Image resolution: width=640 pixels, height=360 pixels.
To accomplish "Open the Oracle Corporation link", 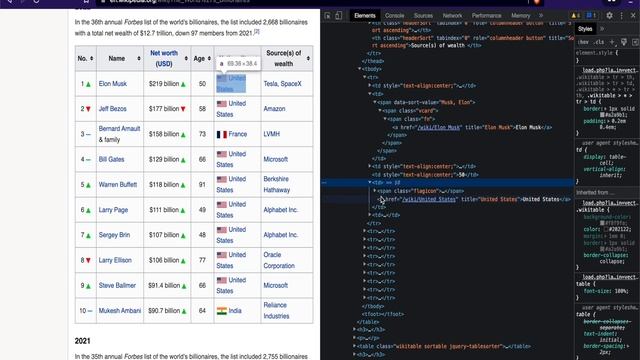I will pyautogui.click(x=279, y=260).
